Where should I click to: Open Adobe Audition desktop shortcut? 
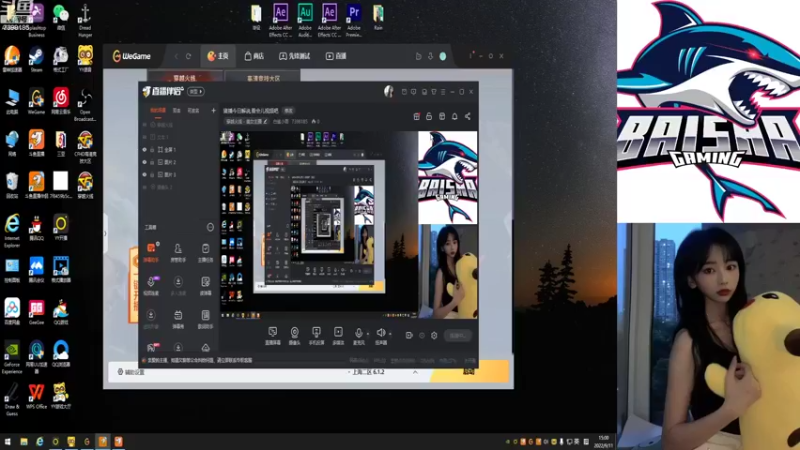click(x=305, y=20)
